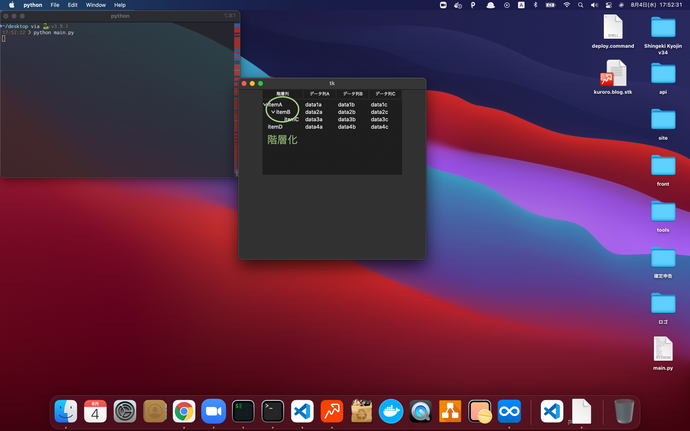The width and height of the screenshot is (690, 431).
Task: Open the Terminal app in the dock
Action: pyautogui.click(x=273, y=411)
